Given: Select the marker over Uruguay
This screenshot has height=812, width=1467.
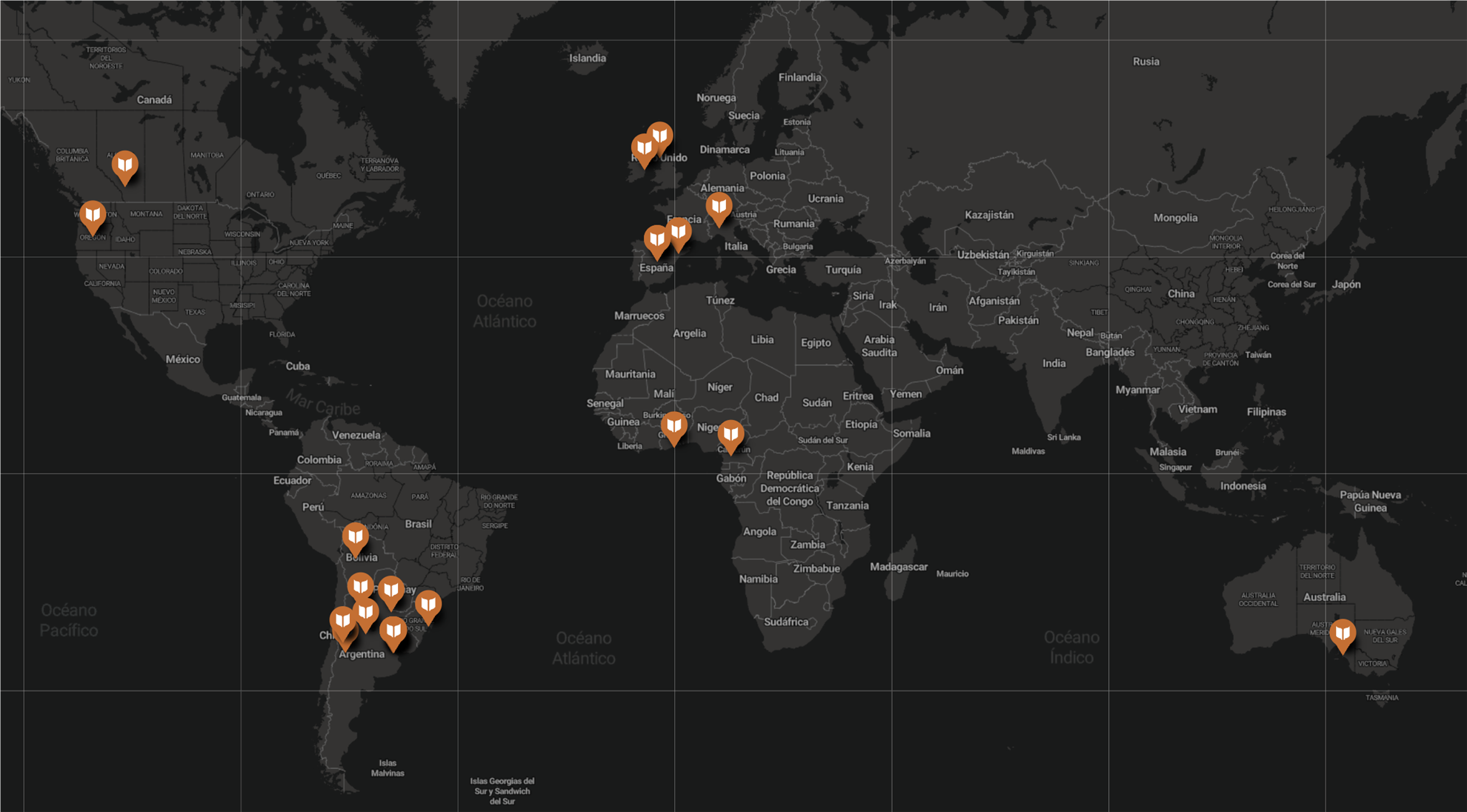Looking at the screenshot, I should pos(393,633).
